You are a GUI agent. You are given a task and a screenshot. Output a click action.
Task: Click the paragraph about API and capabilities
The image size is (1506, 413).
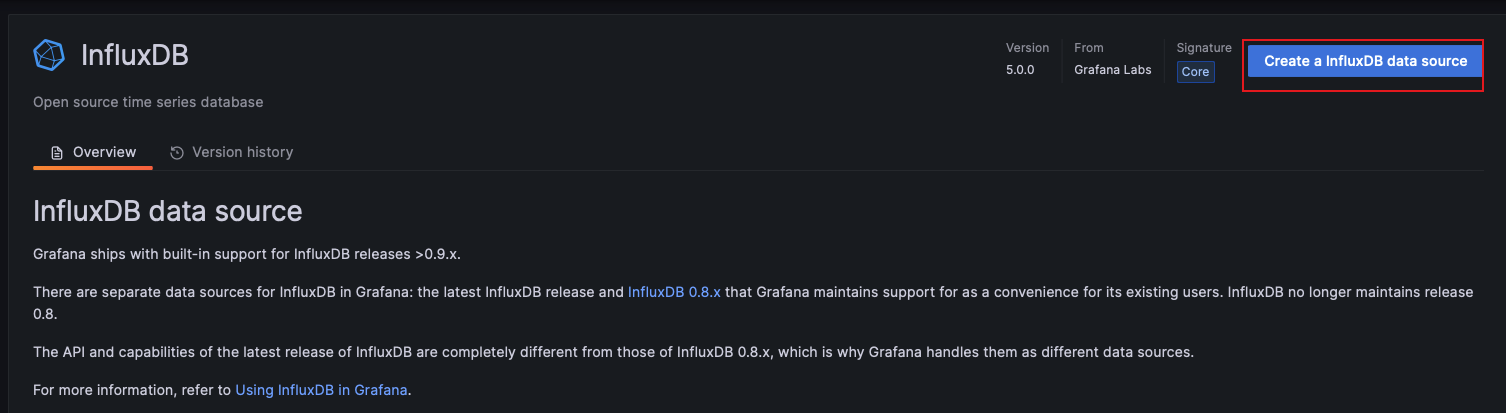pyautogui.click(x=613, y=352)
